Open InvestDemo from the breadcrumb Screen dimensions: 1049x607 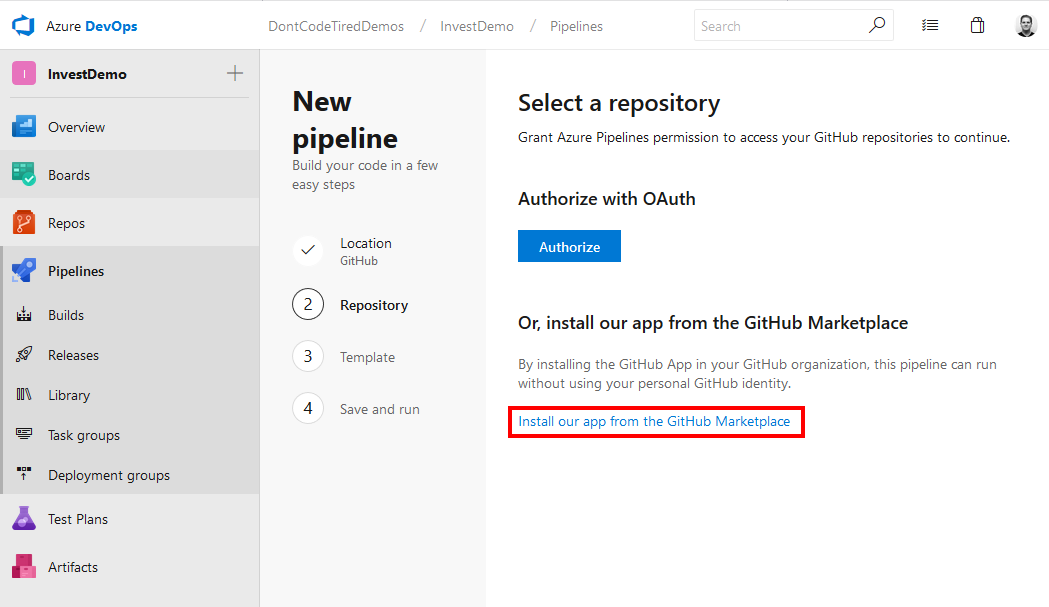(x=477, y=26)
